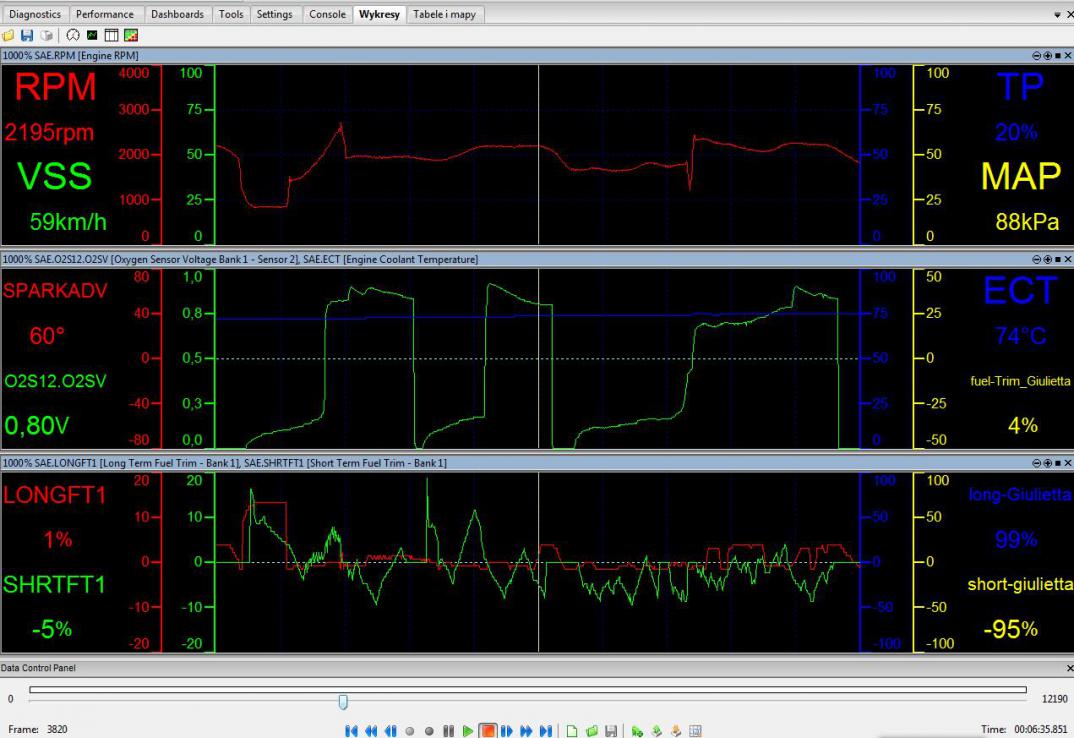1074x738 pixels.
Task: Maximize the Long Term Fuel Trim chart panel
Action: tap(1058, 463)
